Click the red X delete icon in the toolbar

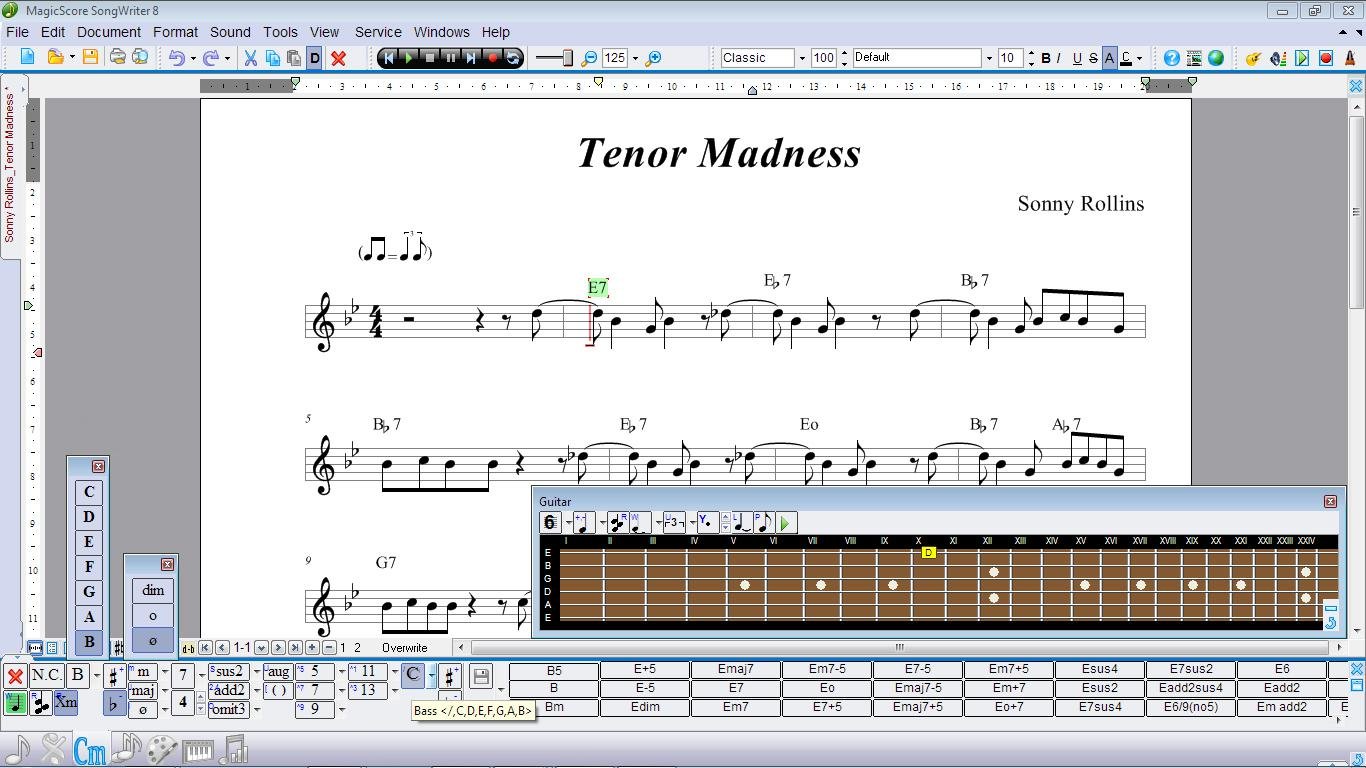pos(338,58)
